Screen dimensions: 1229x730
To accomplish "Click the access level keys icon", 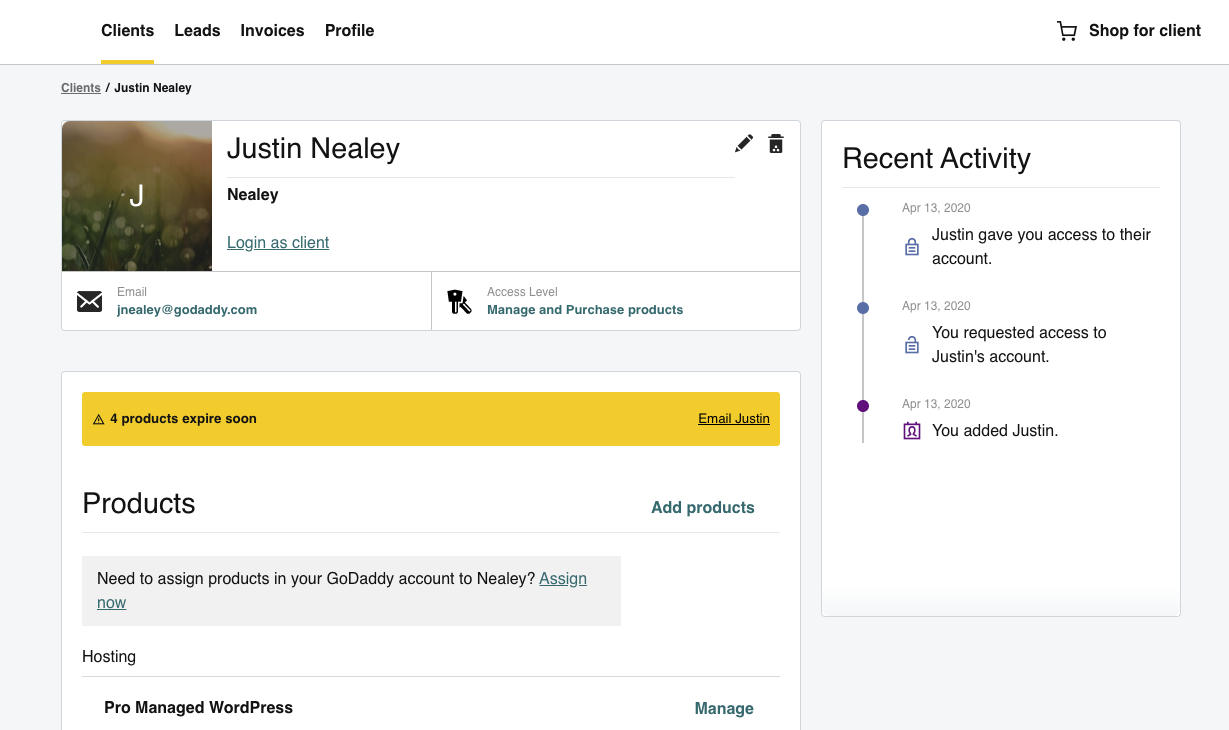I will pyautogui.click(x=459, y=301).
